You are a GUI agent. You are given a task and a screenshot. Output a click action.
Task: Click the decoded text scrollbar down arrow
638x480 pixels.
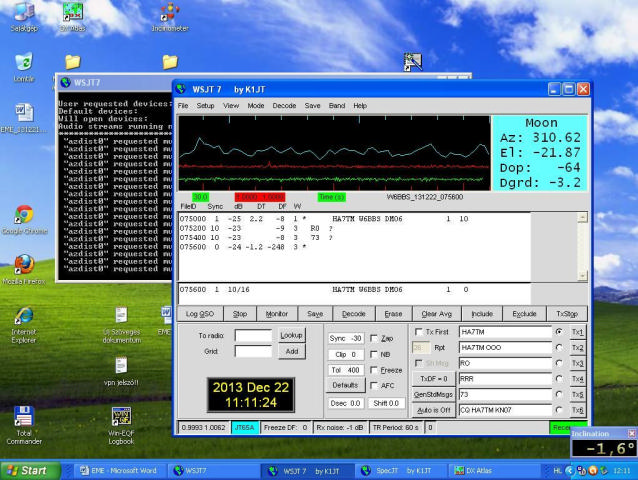click(x=582, y=276)
